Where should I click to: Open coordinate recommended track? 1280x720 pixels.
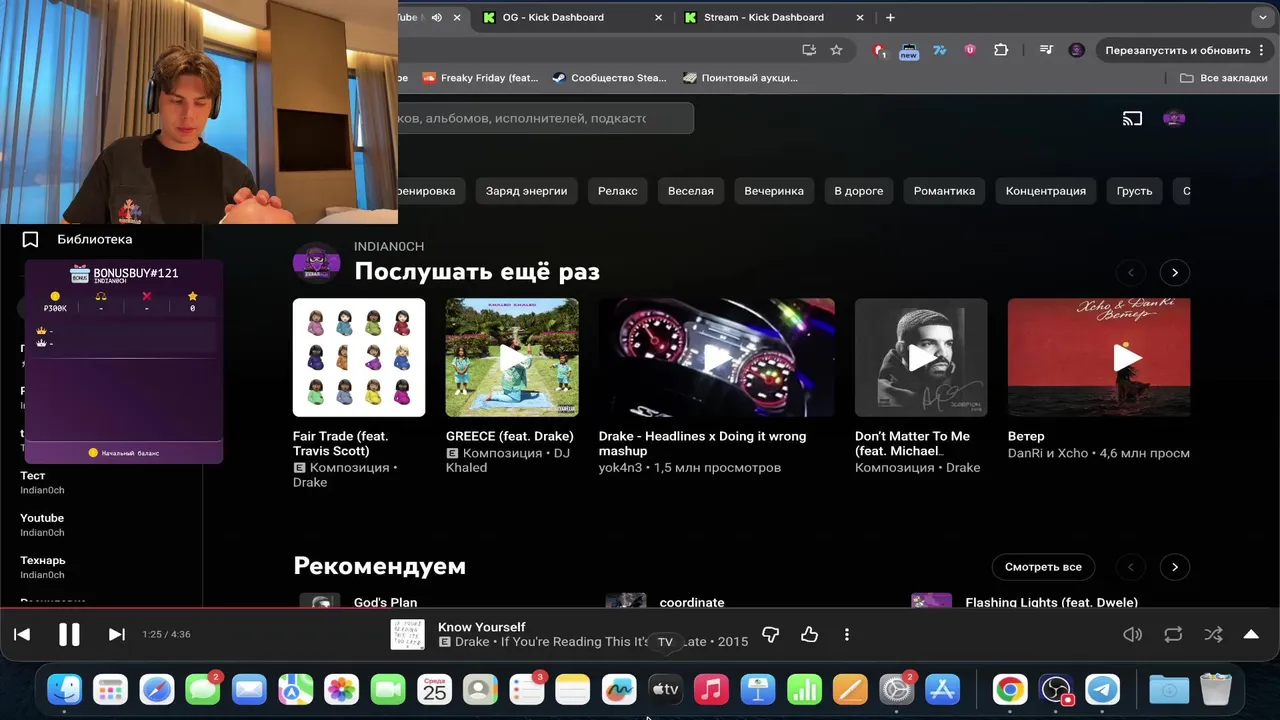[x=692, y=602]
